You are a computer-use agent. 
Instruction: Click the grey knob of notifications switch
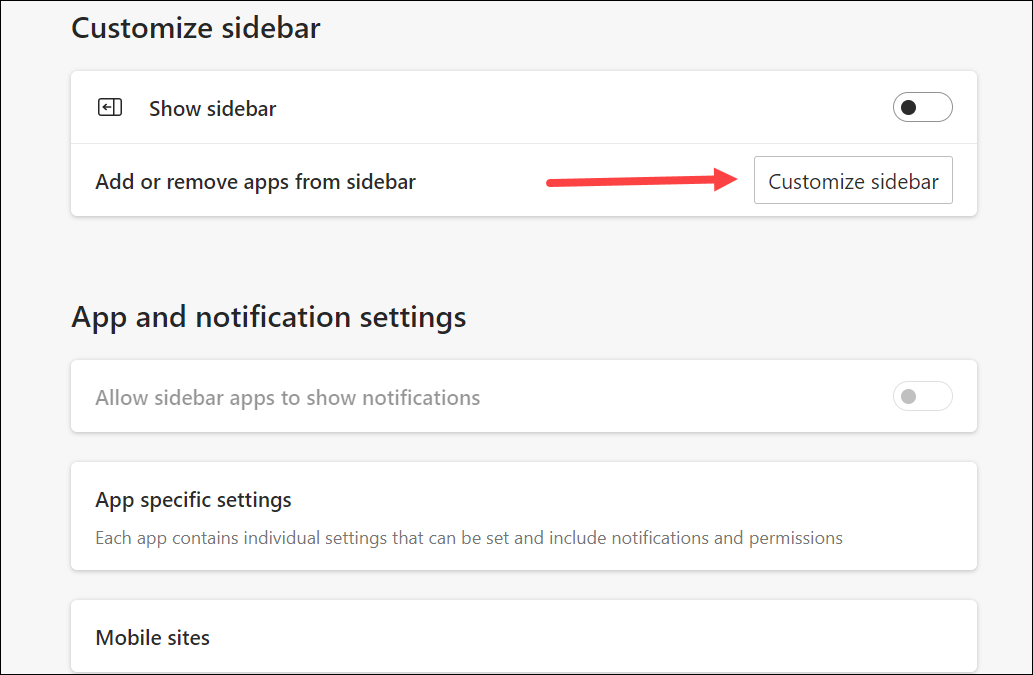coord(908,396)
